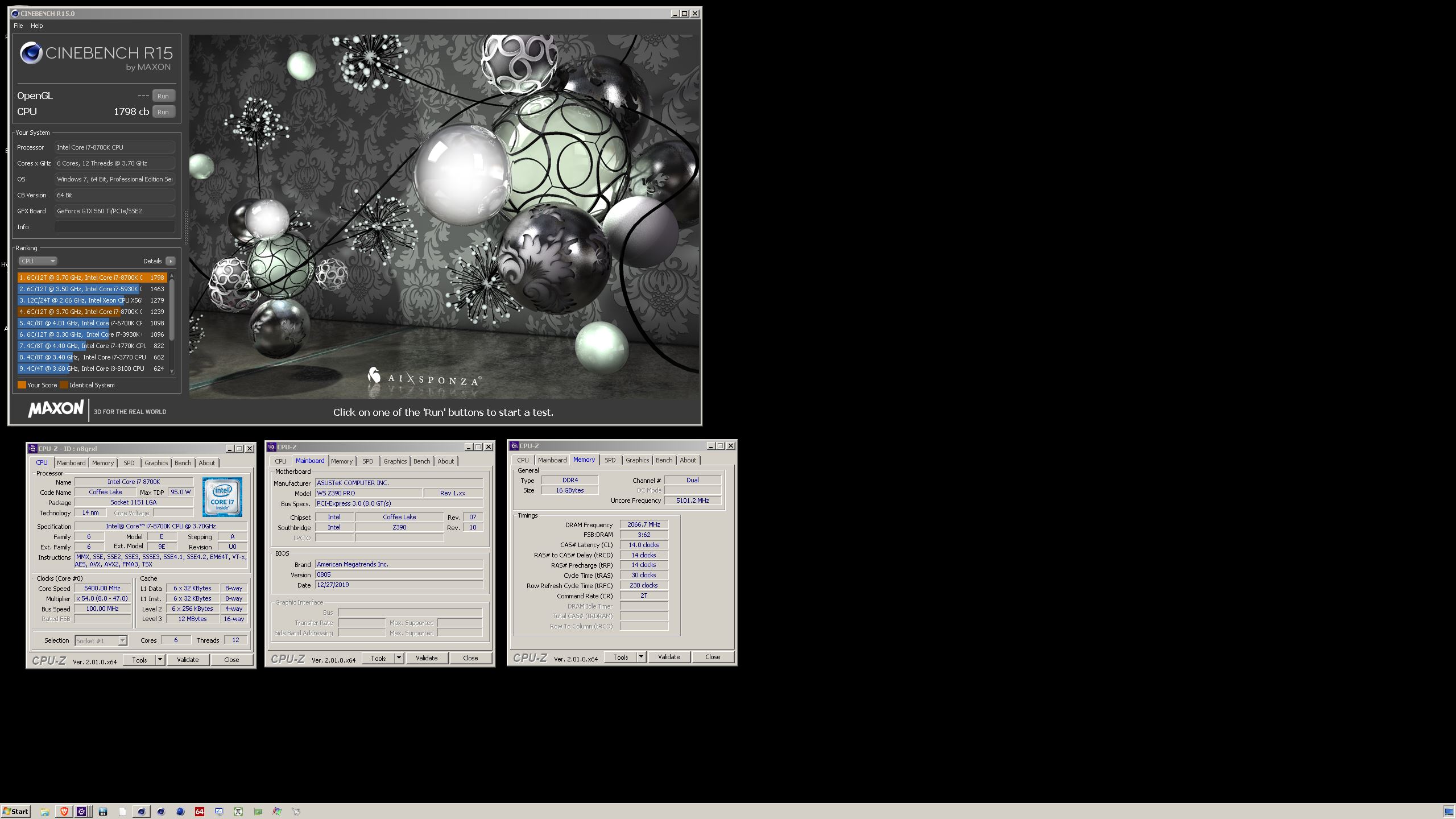Screen dimensions: 1456x819
Task: Click Close button in CPU-Z Memory window
Action: [x=713, y=657]
